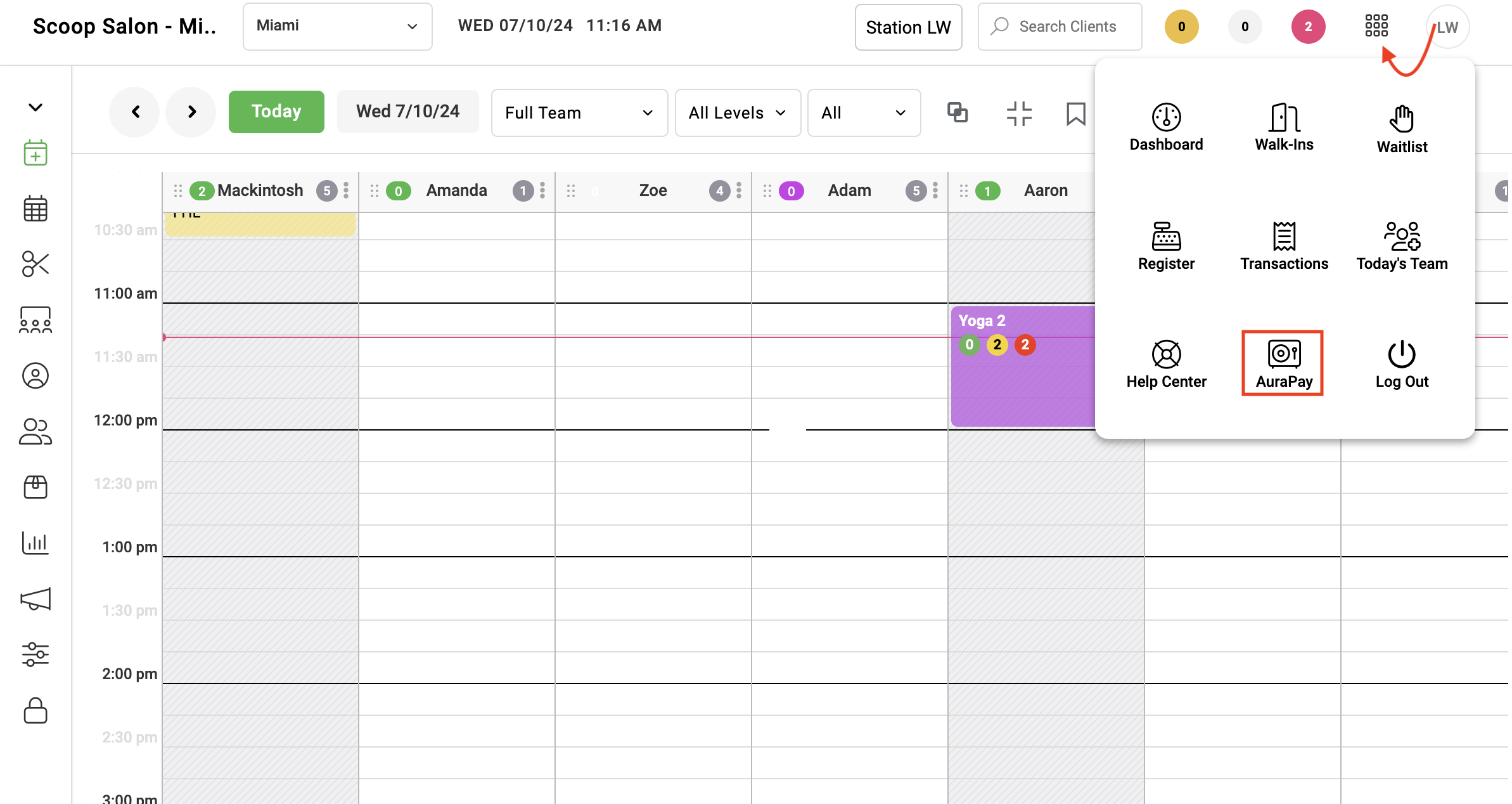Open Adam column options menu
Viewport: 1512px width, 804px height.
tap(935, 190)
